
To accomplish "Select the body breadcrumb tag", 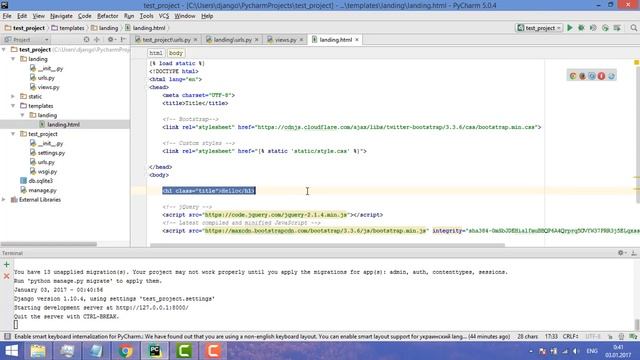I will coord(176,53).
